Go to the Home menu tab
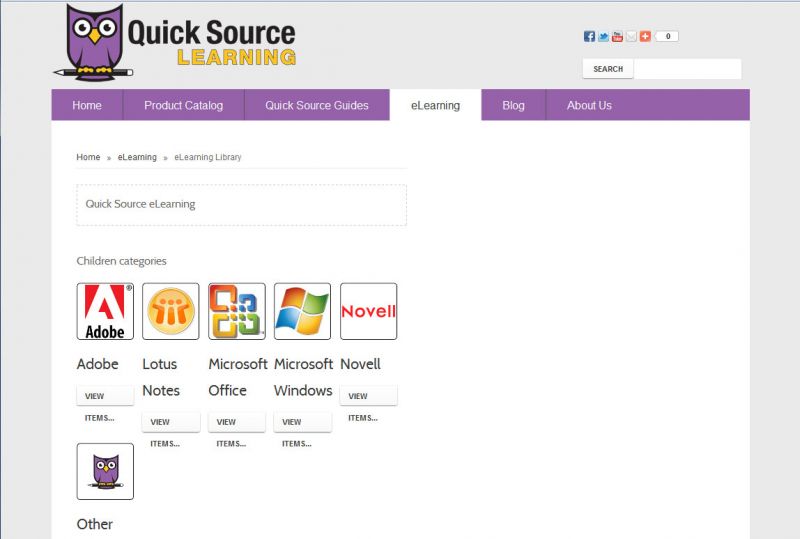 87,105
